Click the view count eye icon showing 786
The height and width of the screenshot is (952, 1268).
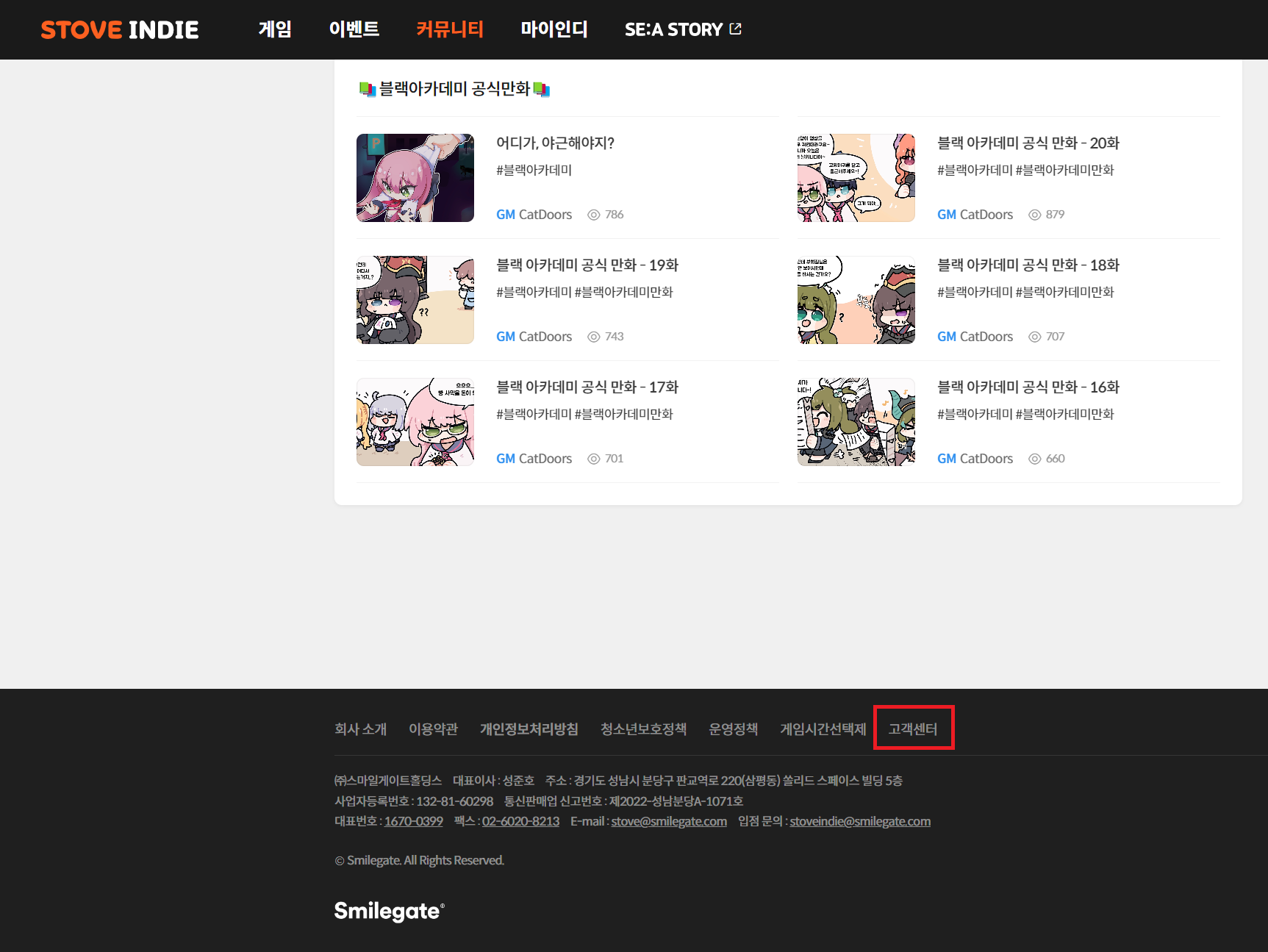(594, 215)
